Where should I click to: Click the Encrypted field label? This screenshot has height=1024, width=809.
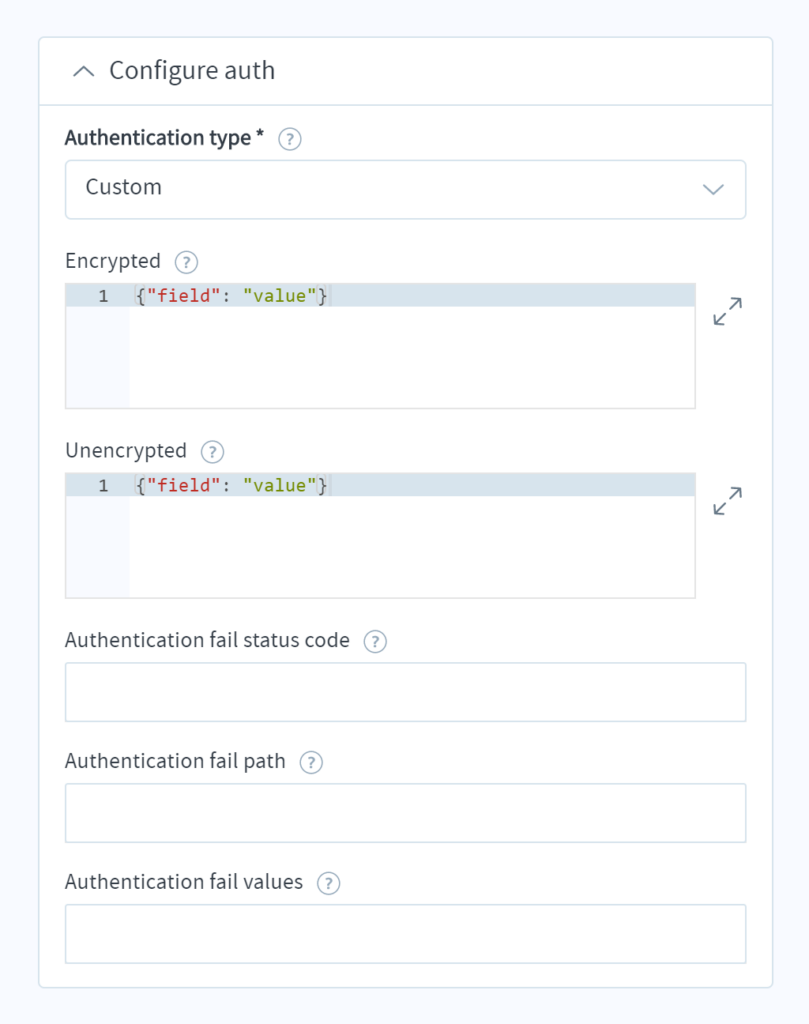coord(112,261)
